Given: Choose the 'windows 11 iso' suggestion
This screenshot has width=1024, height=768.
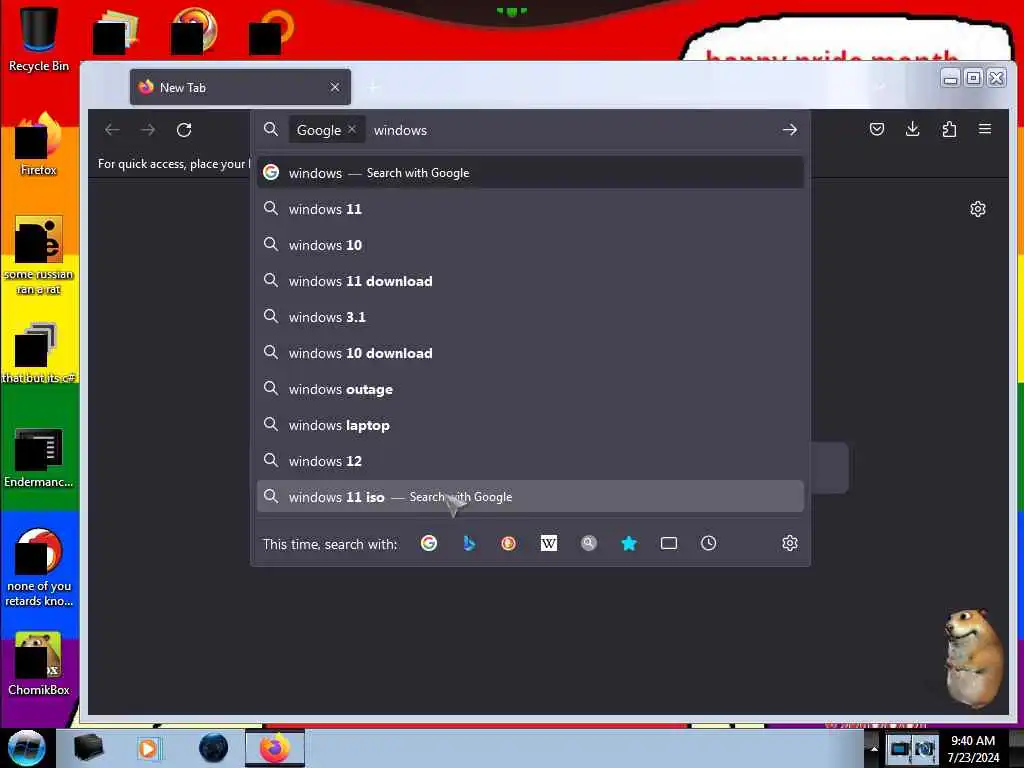Looking at the screenshot, I should (530, 496).
